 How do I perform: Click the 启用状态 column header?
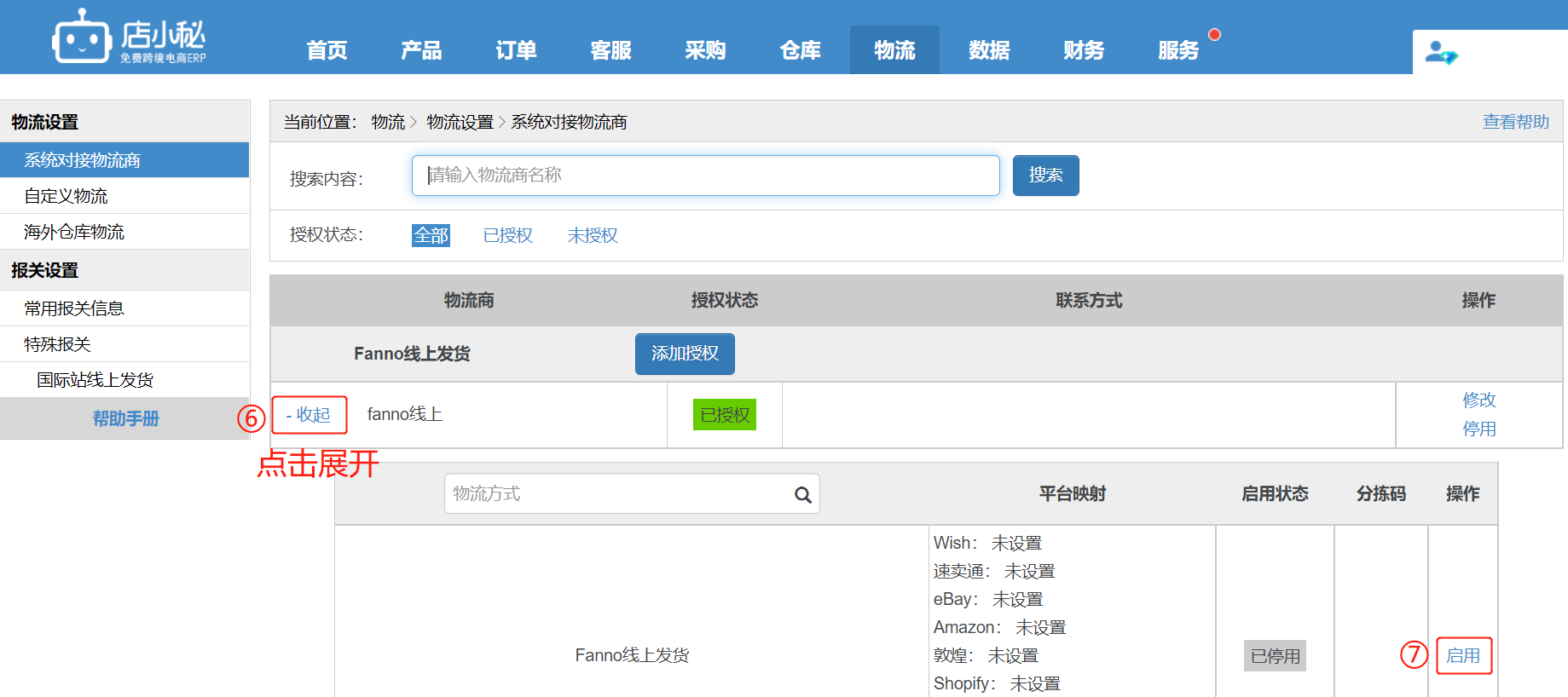[x=1275, y=494]
